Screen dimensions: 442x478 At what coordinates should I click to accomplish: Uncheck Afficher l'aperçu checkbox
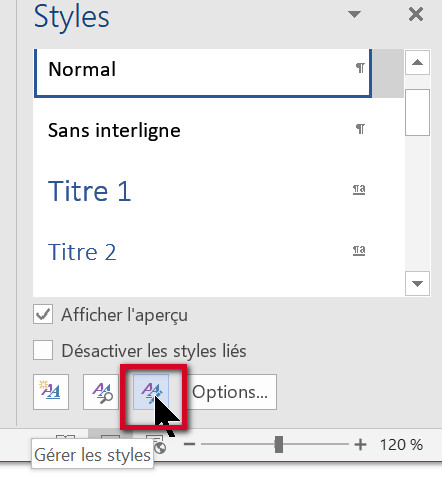[43, 314]
